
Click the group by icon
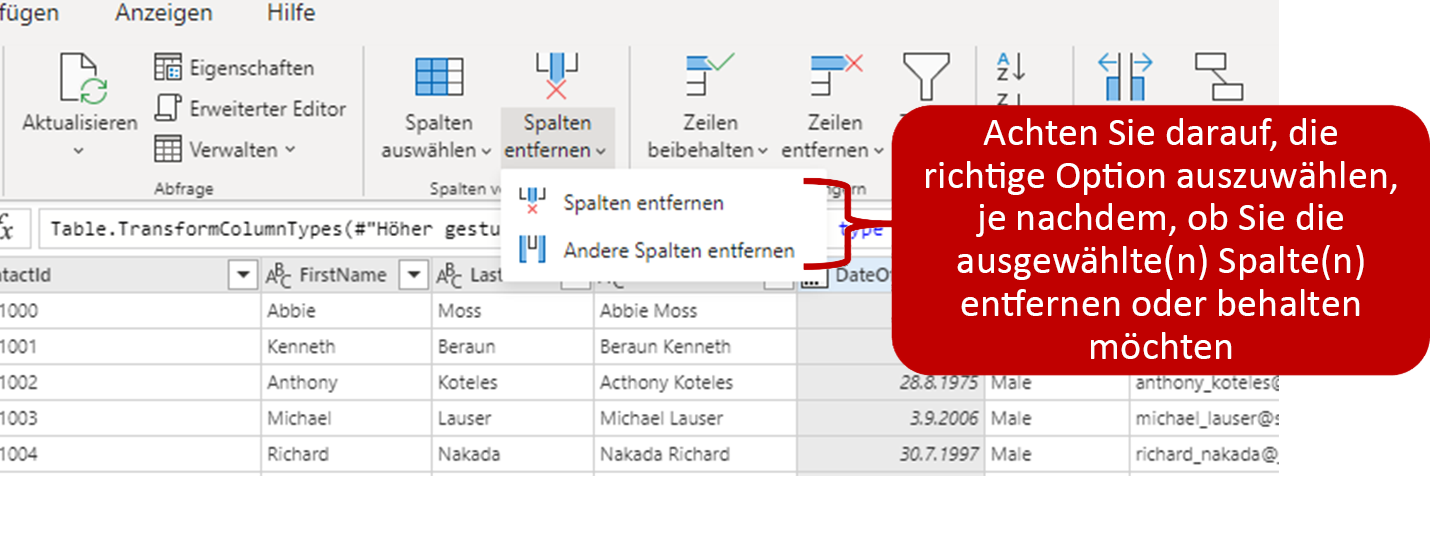click(x=1219, y=77)
